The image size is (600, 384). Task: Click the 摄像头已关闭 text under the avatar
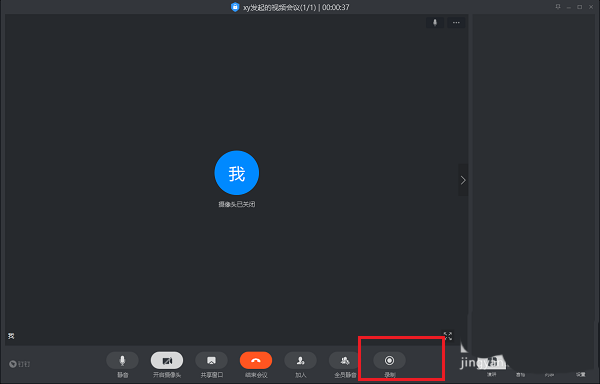(237, 204)
